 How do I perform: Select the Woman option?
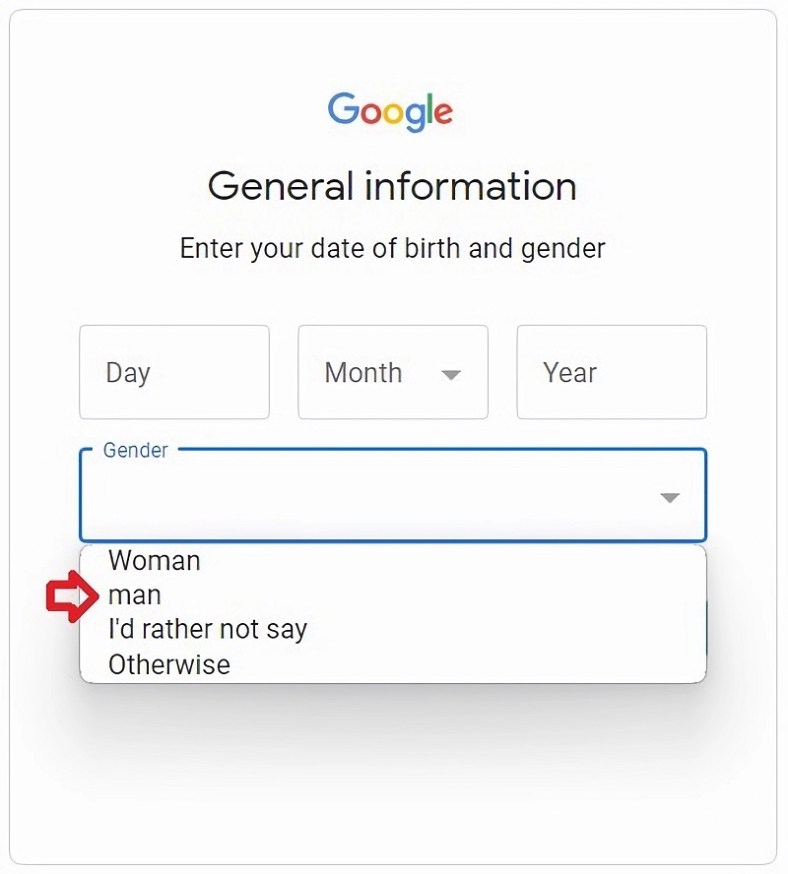(x=154, y=561)
